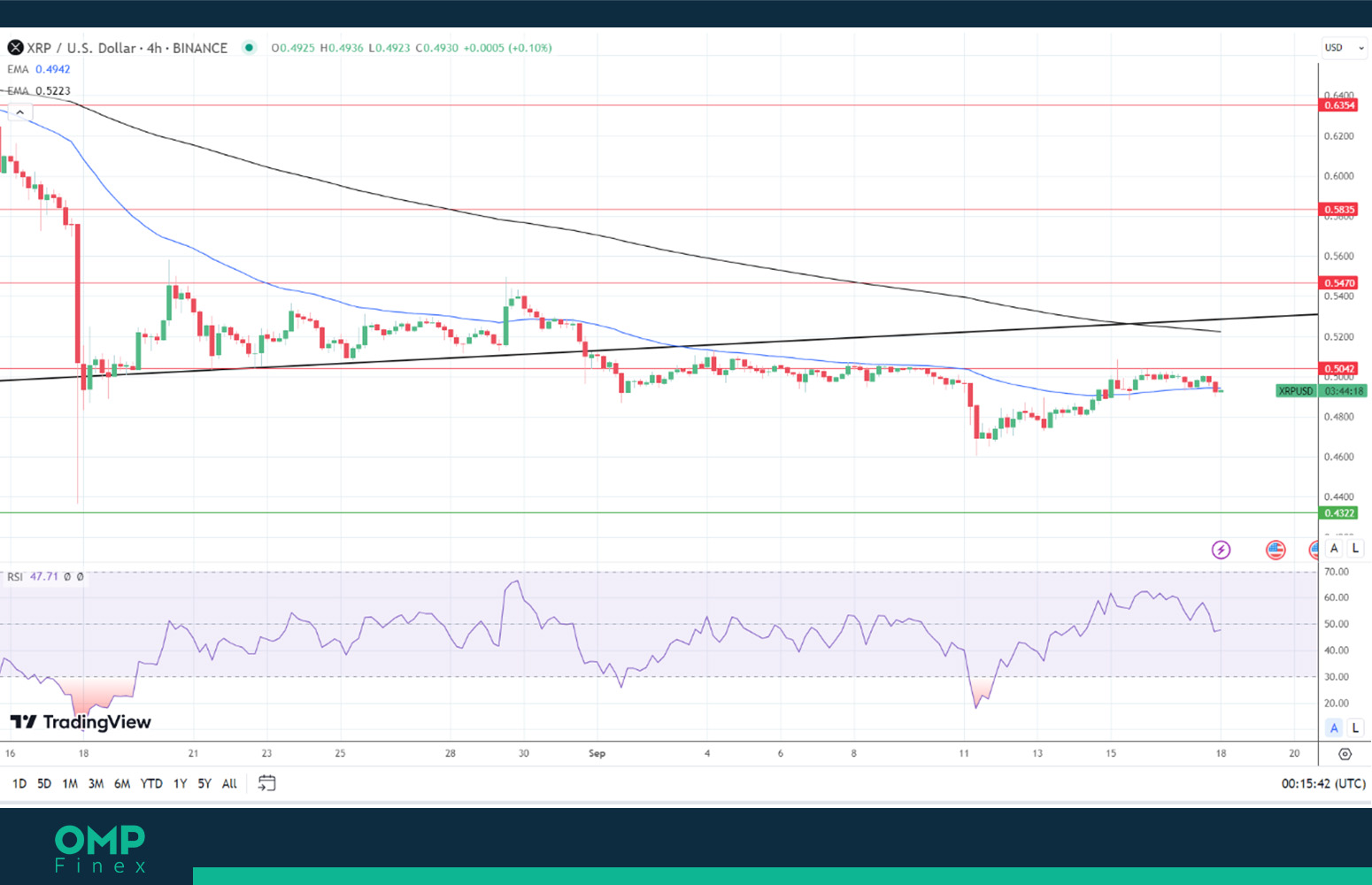Click the 0.5042 red price label
The image size is (1372, 885).
point(1339,368)
